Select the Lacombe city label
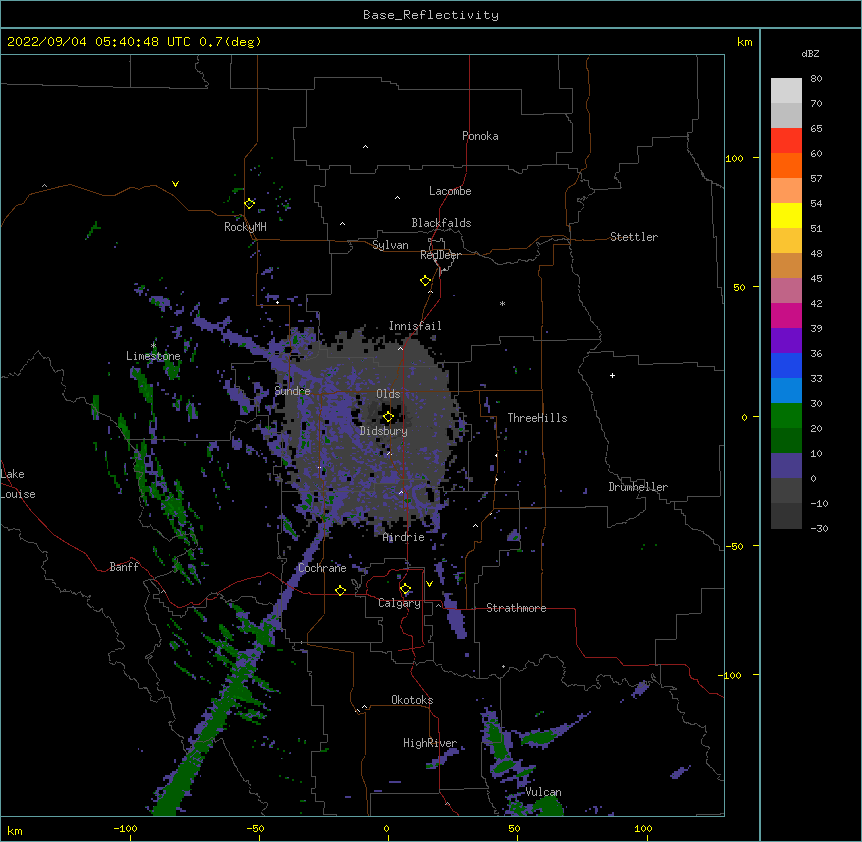The image size is (862, 842). point(450,191)
